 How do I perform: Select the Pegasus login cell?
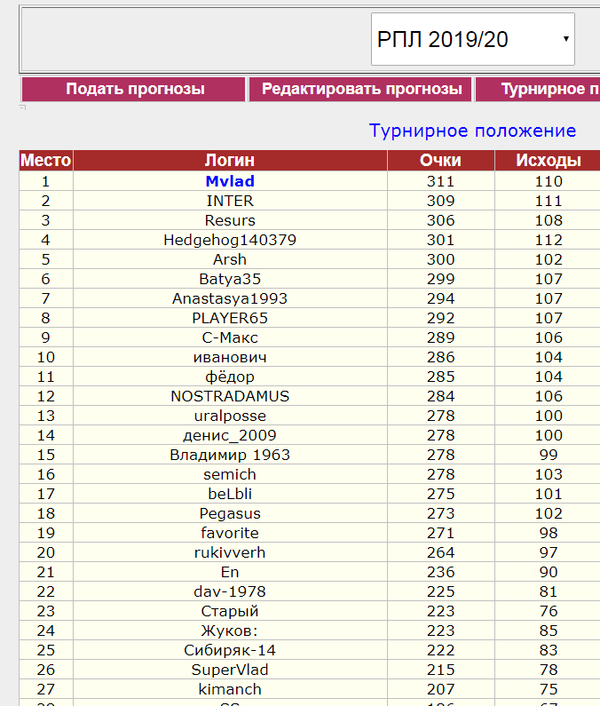230,513
